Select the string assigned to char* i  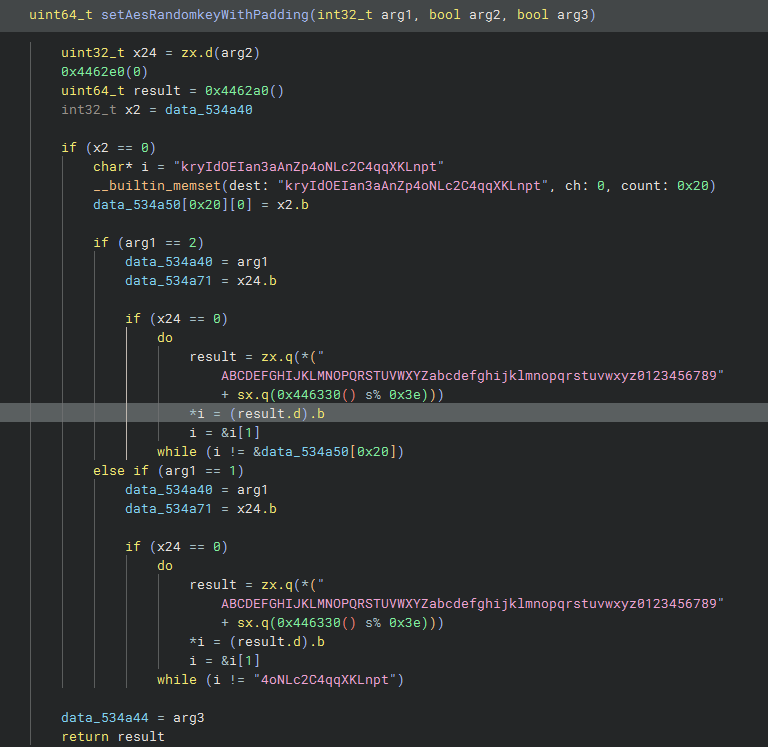pos(307,167)
